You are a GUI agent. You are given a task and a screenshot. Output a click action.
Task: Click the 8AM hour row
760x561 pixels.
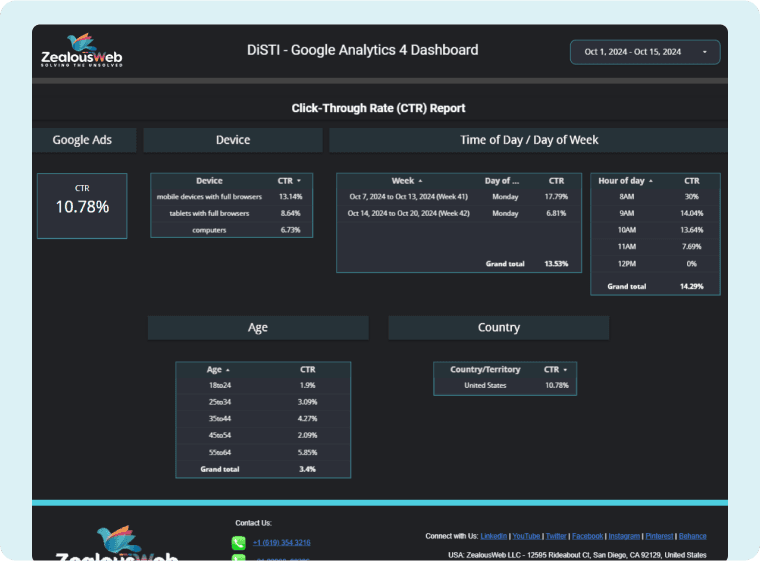tap(655, 197)
